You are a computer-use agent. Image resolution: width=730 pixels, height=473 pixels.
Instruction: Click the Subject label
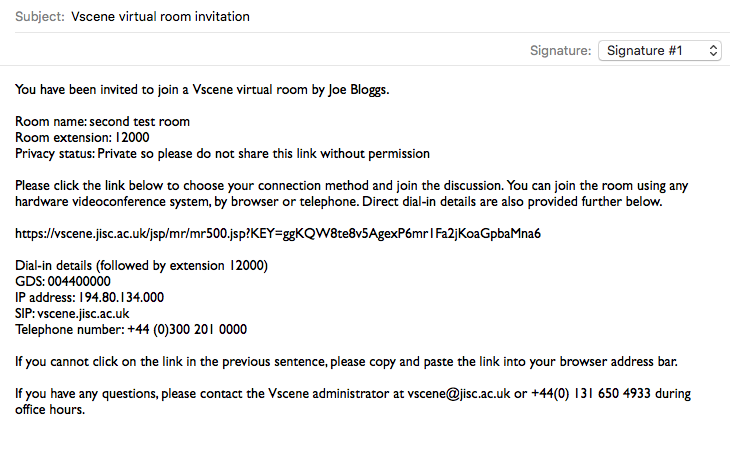[40, 16]
